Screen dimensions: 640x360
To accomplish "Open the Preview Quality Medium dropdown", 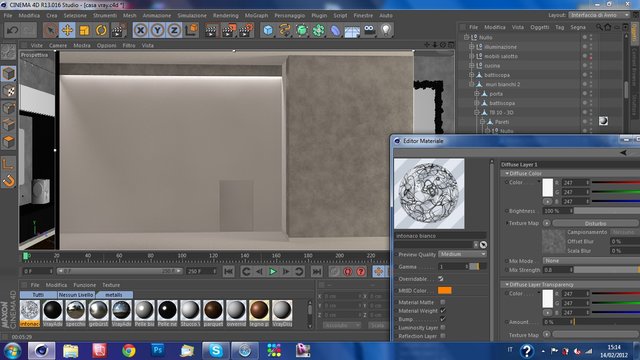I will [462, 254].
